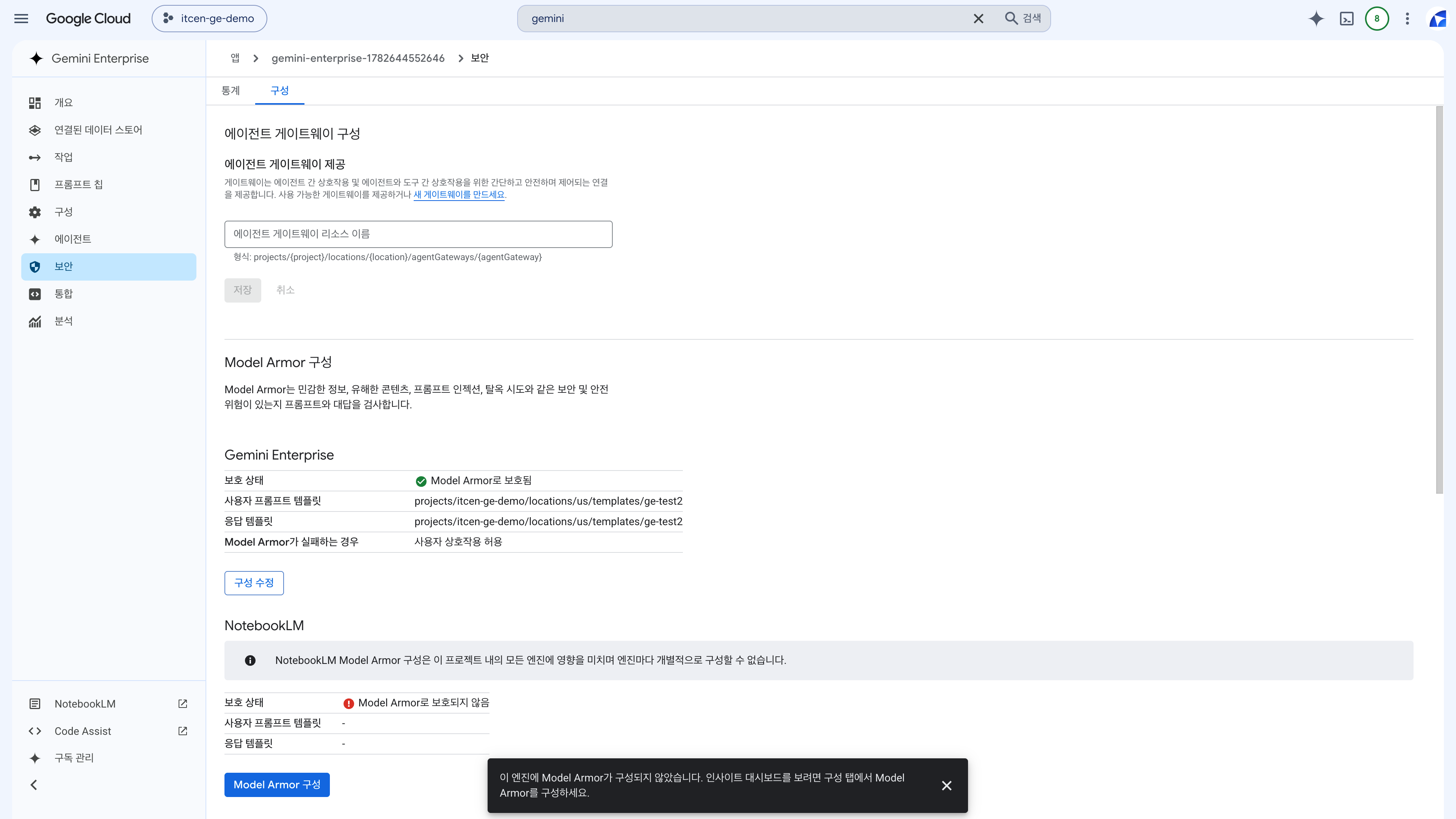Open the notifications badge showing 8
1456x819 pixels.
point(1377,19)
